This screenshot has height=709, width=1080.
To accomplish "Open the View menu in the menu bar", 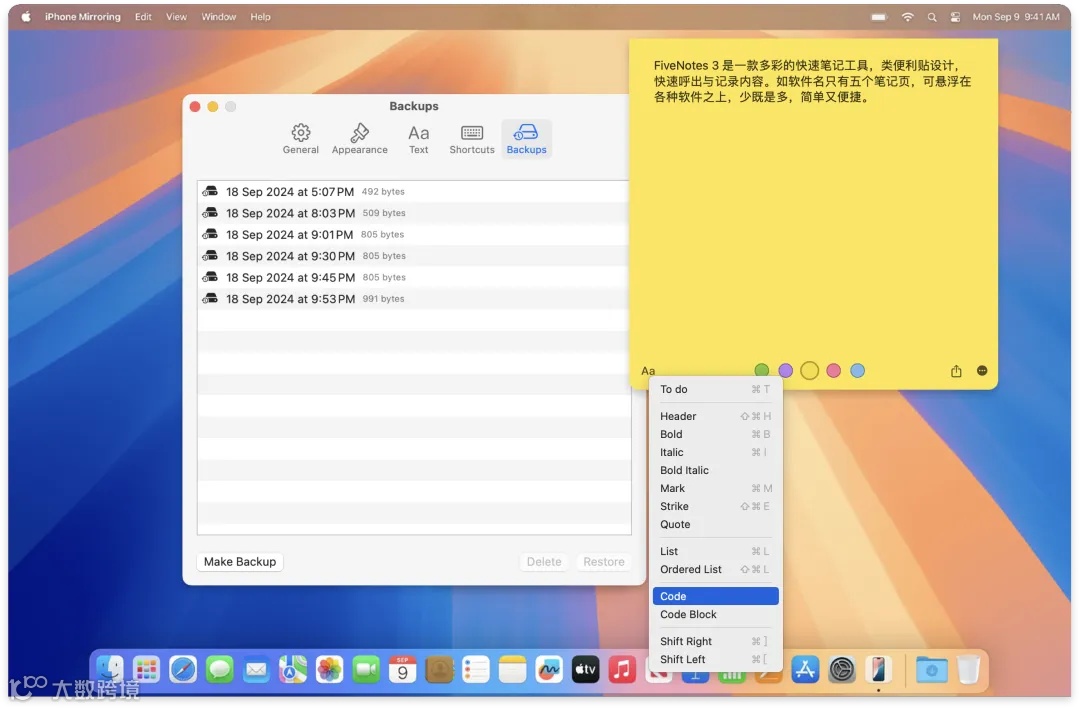I will click(176, 17).
